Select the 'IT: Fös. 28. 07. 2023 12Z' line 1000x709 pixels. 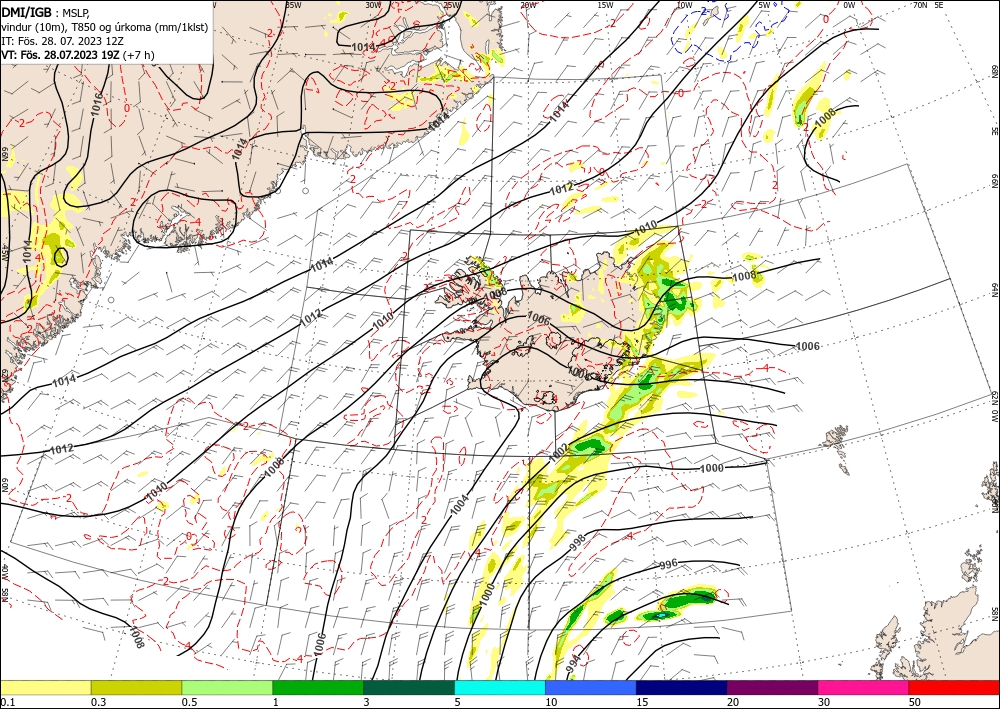(62, 40)
